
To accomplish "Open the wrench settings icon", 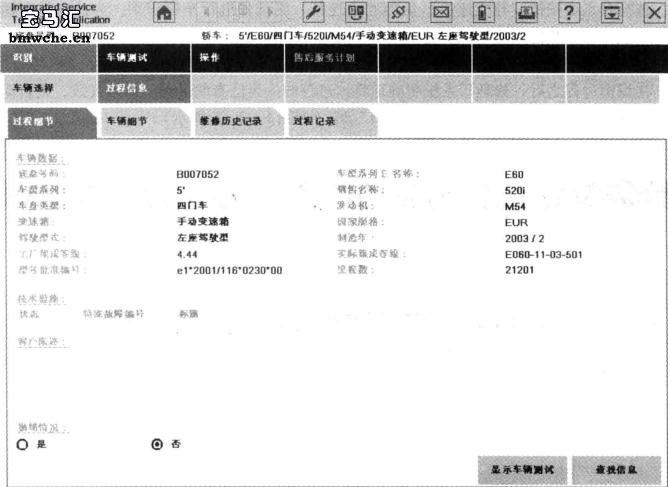I will click(x=313, y=12).
